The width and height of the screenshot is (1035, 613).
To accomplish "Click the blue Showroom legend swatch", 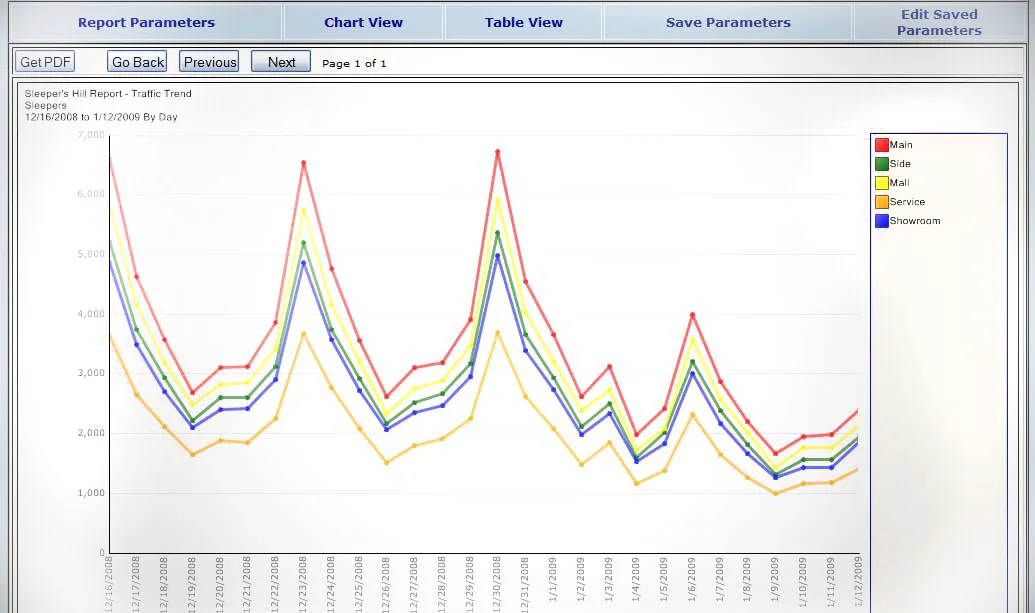I will 881,221.
